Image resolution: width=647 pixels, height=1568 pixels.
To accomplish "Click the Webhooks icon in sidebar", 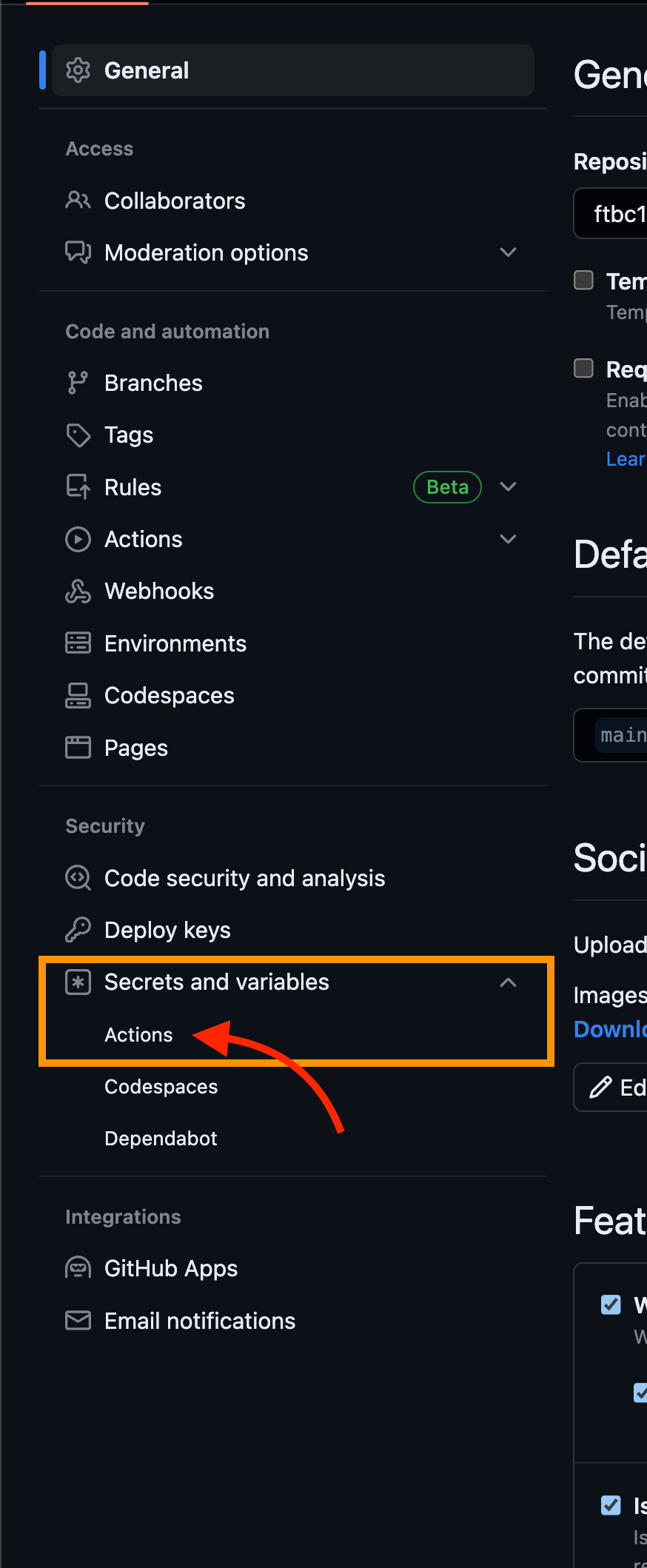I will [x=78, y=591].
